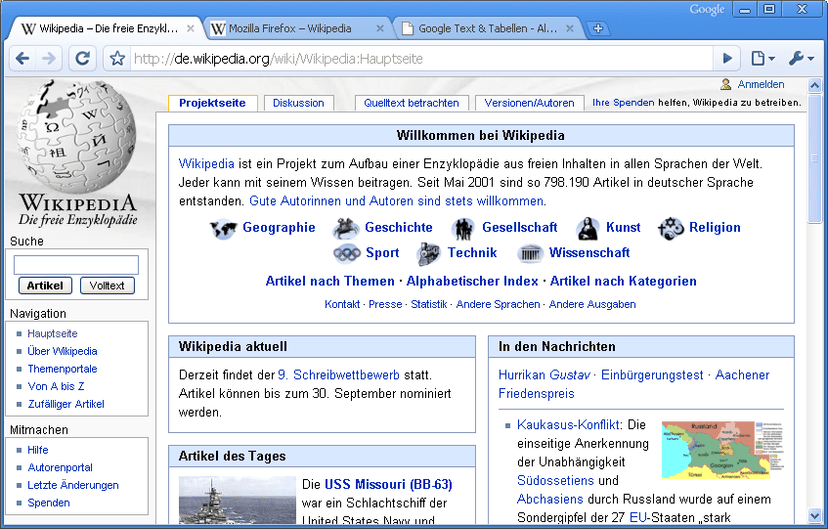Click the vertical scrollbar thumb
The image size is (828, 529).
point(814,158)
